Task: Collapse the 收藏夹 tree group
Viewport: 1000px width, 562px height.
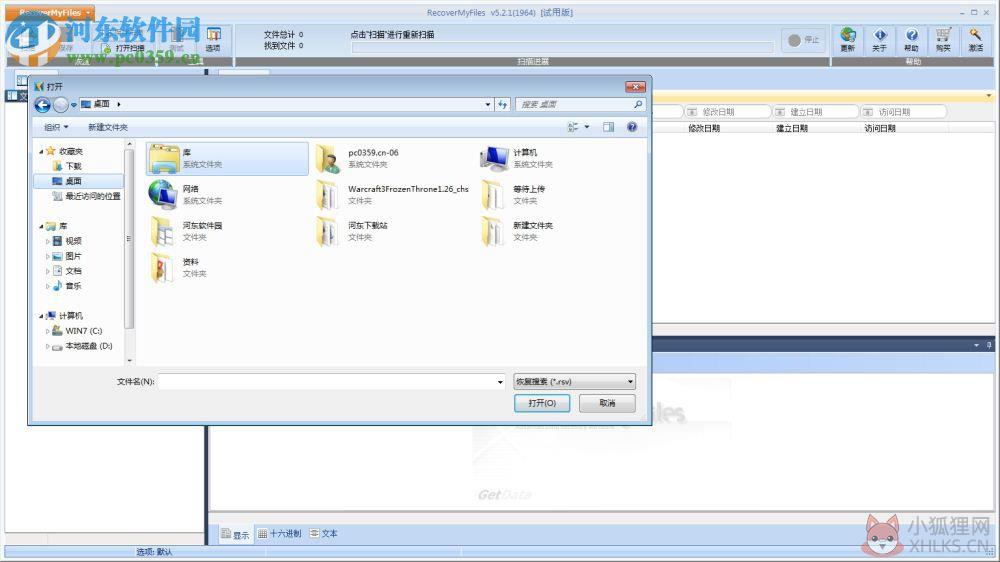Action: pos(41,152)
